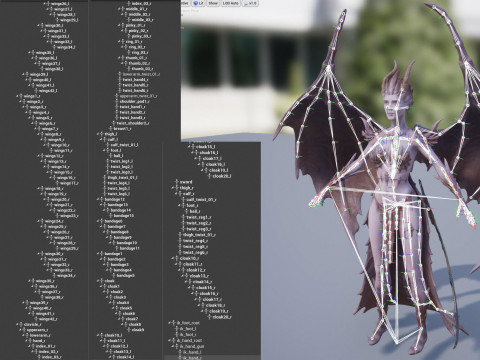Click the bone icon beside thigh_r
Screen dimensions: 480x360
[177, 188]
